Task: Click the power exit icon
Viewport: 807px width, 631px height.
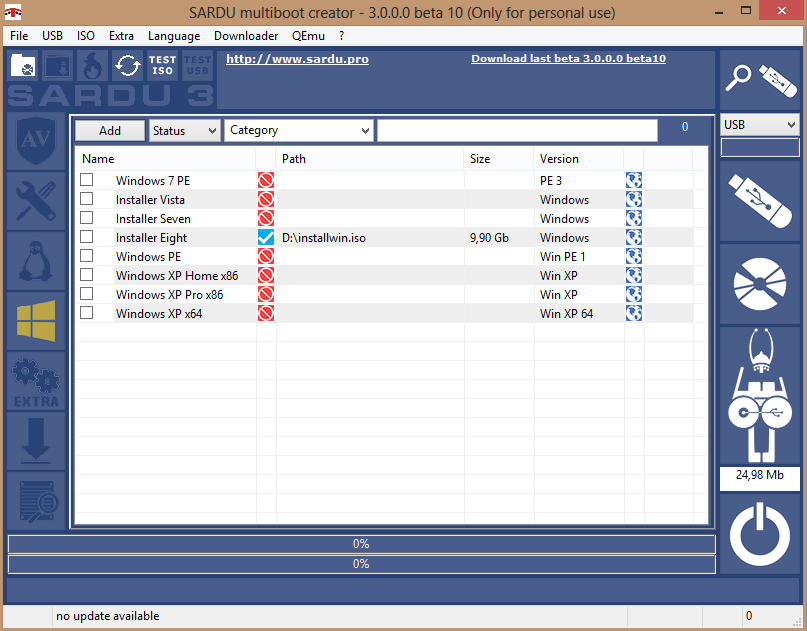Action: [760, 534]
